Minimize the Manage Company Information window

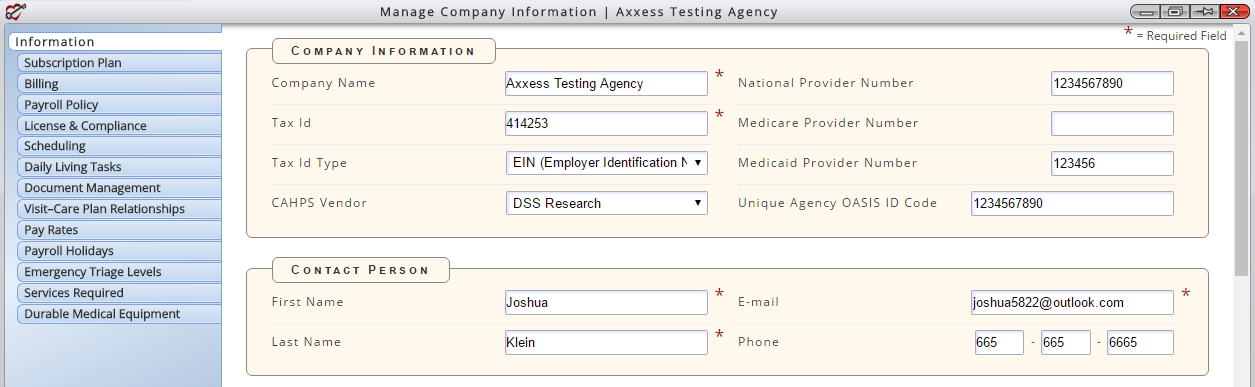1145,11
